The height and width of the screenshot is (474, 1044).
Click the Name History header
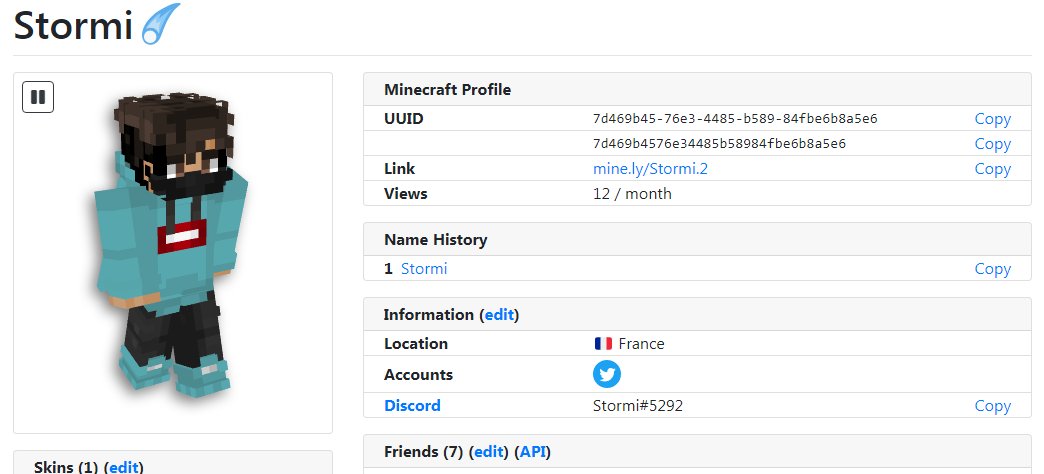coord(435,240)
